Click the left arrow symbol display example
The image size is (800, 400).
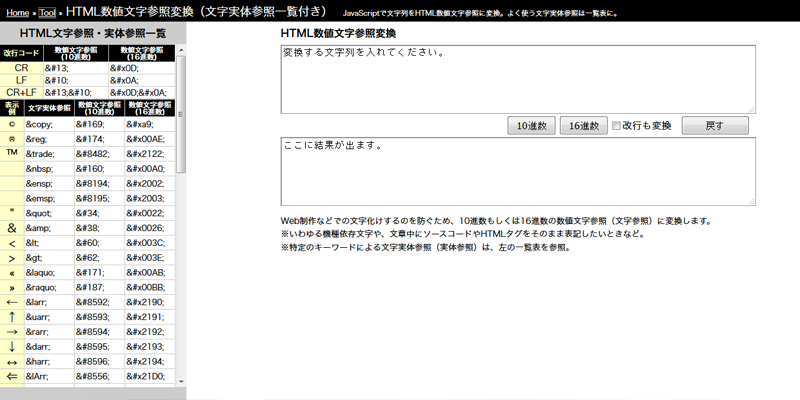pyautogui.click(x=12, y=302)
